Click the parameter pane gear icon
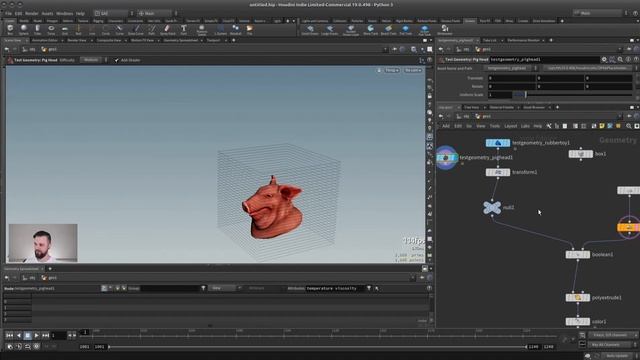 pyautogui.click(x=604, y=60)
